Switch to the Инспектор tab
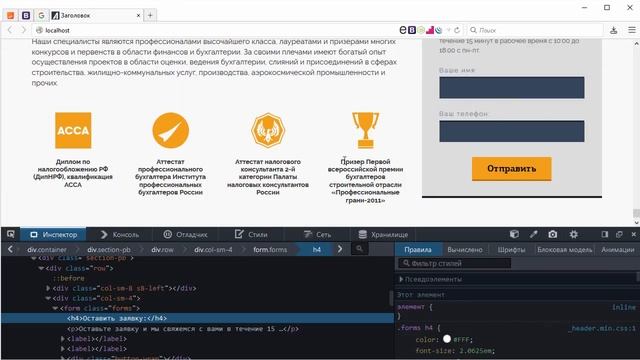The height and width of the screenshot is (360, 640). click(x=53, y=235)
